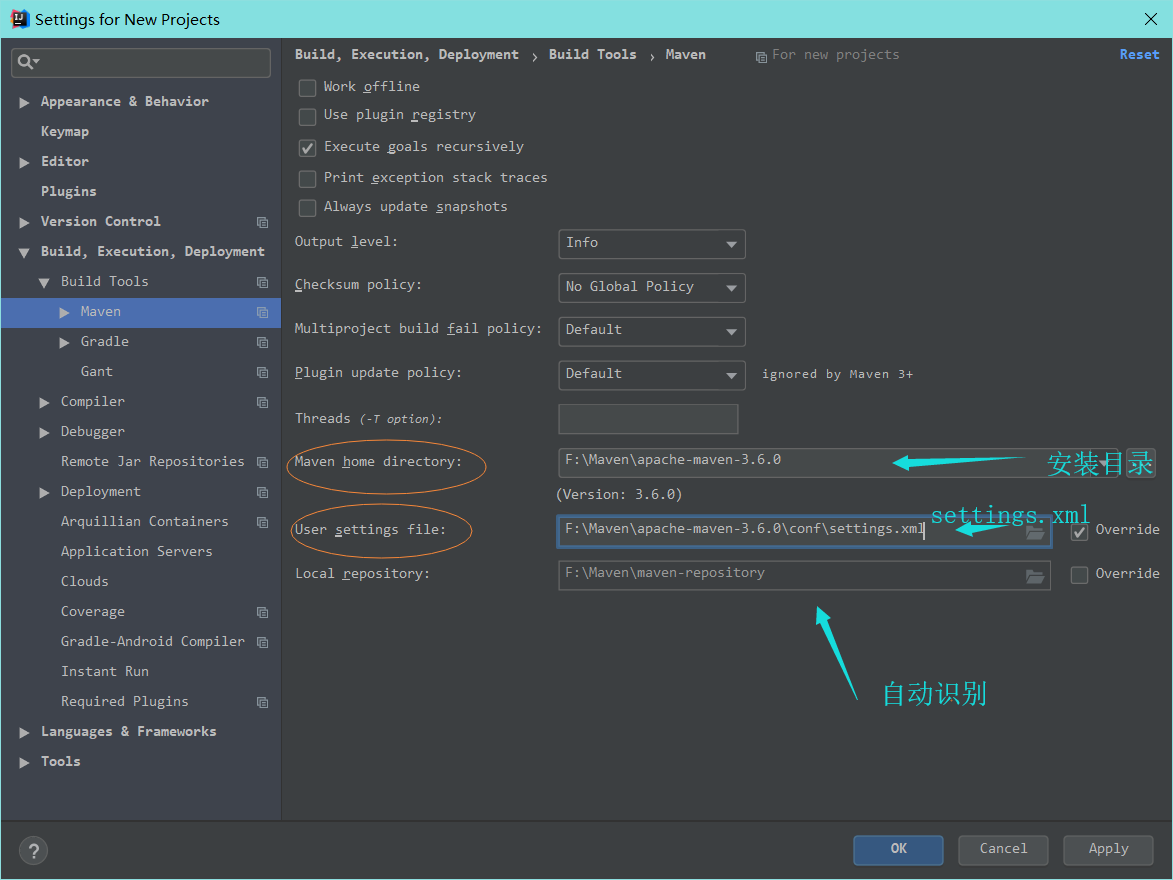Viewport: 1173px width, 880px height.
Task: Click the Local repository path field
Action: click(804, 575)
